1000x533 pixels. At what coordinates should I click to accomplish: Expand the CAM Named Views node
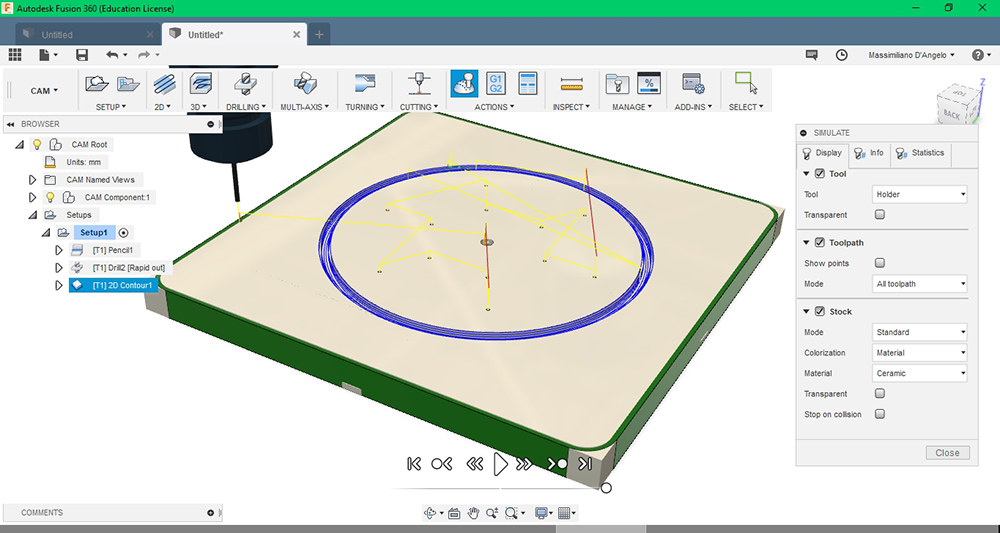click(32, 180)
